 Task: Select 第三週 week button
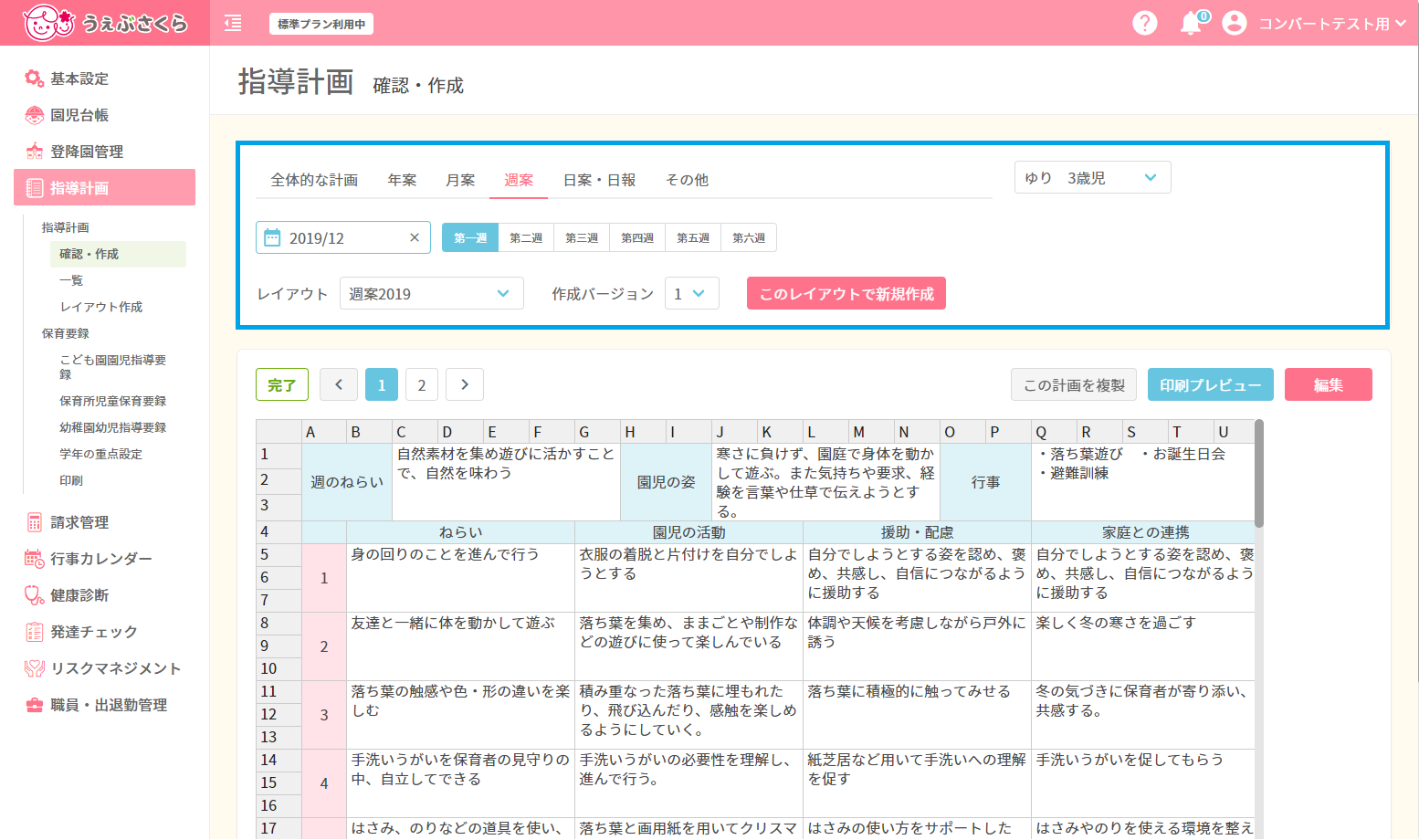point(582,237)
